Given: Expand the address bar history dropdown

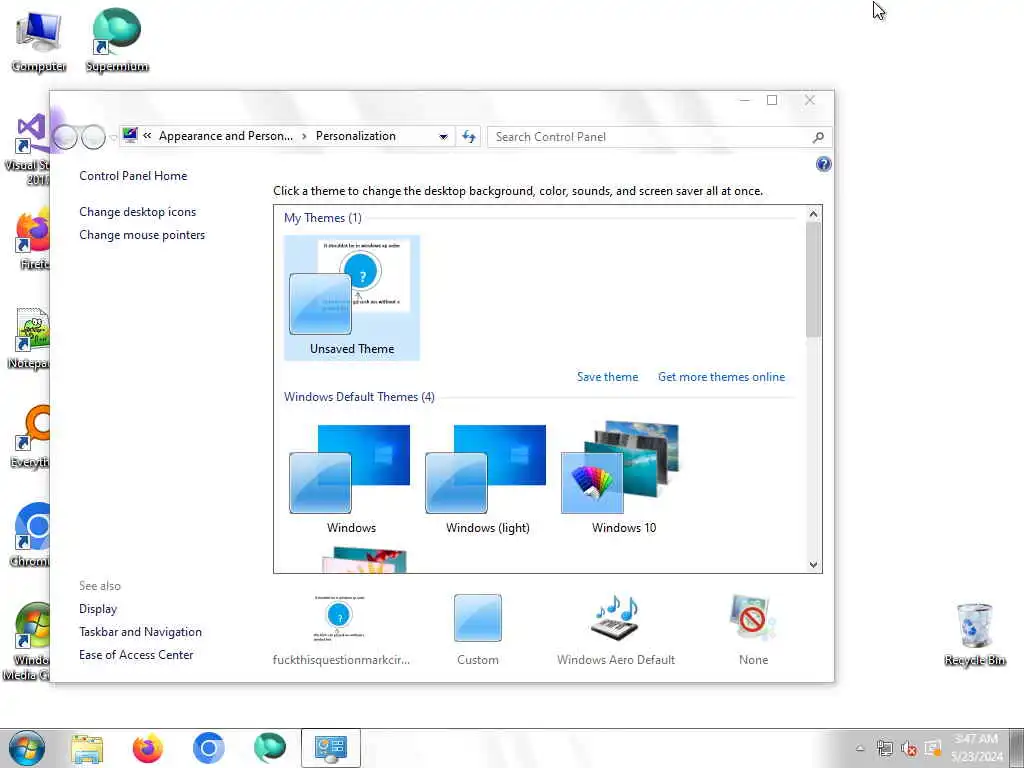Looking at the screenshot, I should (x=443, y=136).
